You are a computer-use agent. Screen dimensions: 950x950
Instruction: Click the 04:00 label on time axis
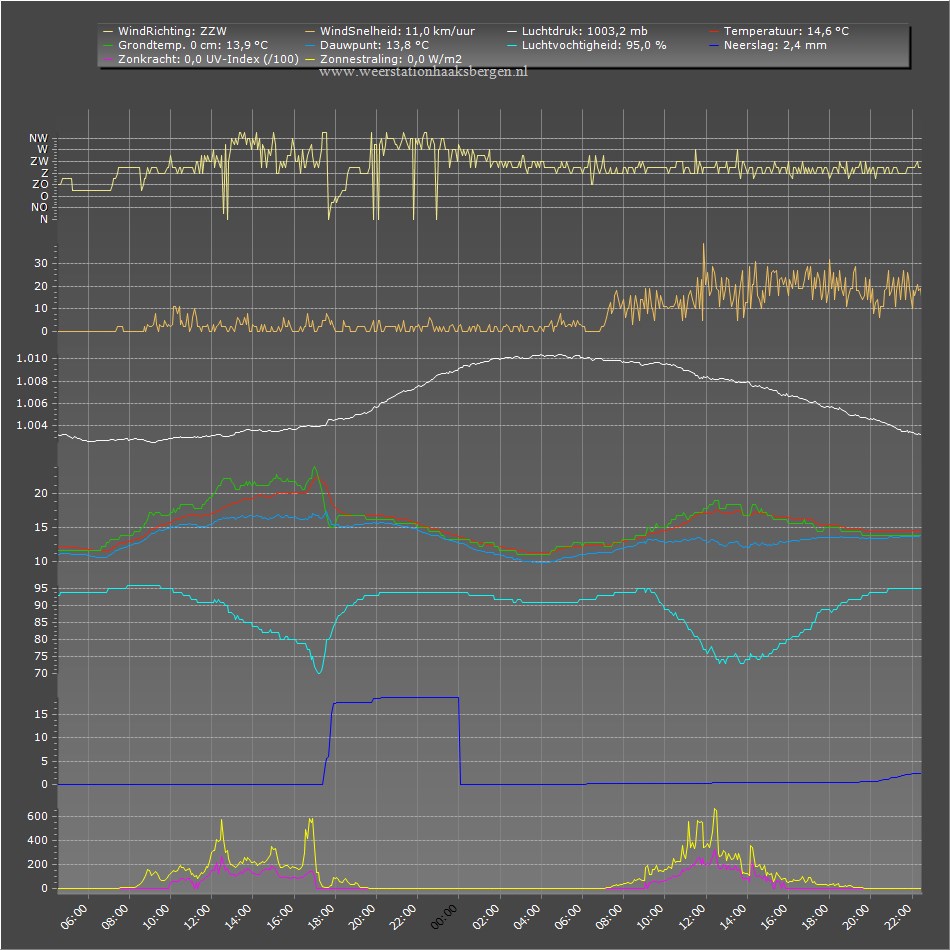coord(527,917)
